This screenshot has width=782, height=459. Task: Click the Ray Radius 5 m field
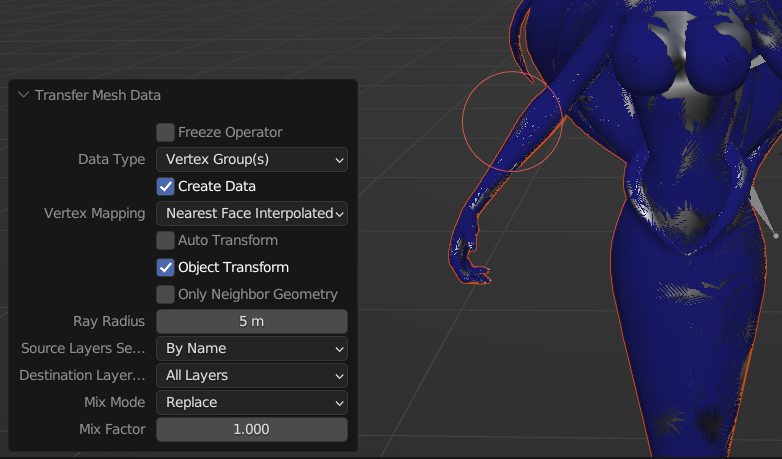pos(252,321)
